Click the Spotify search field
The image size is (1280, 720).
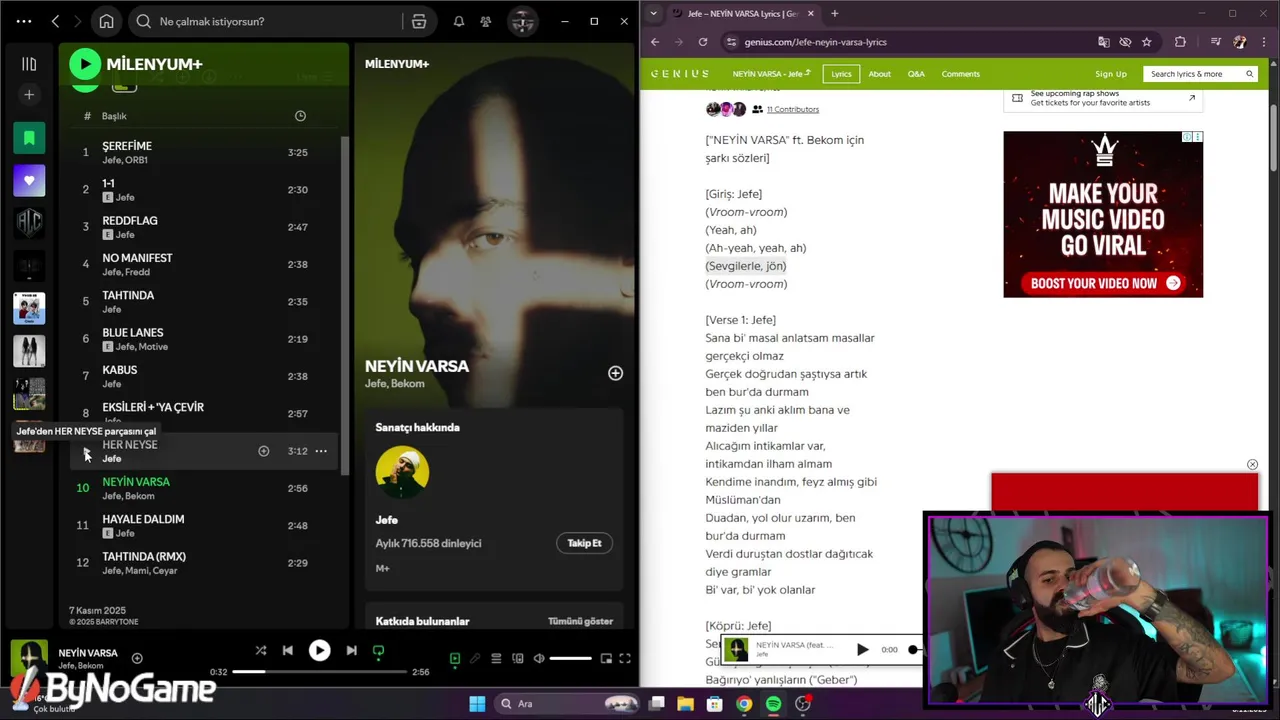[265, 21]
